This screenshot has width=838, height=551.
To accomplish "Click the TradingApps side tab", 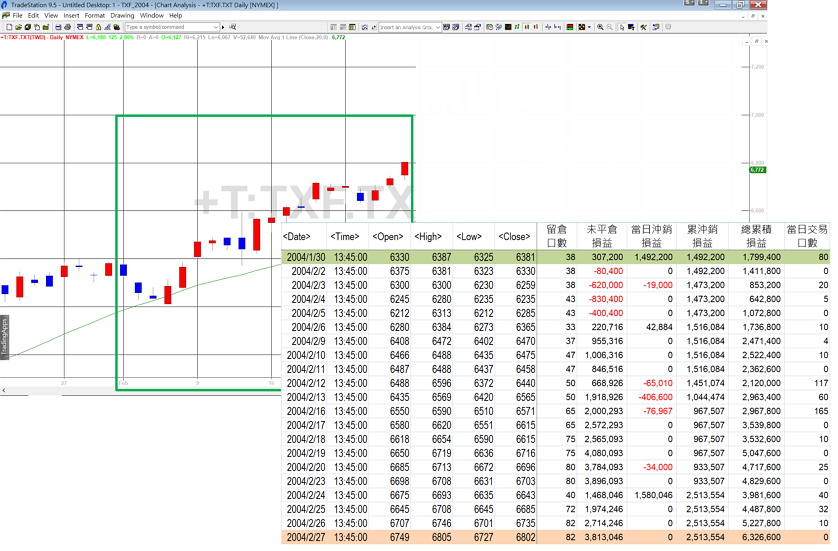I will [x=4, y=332].
